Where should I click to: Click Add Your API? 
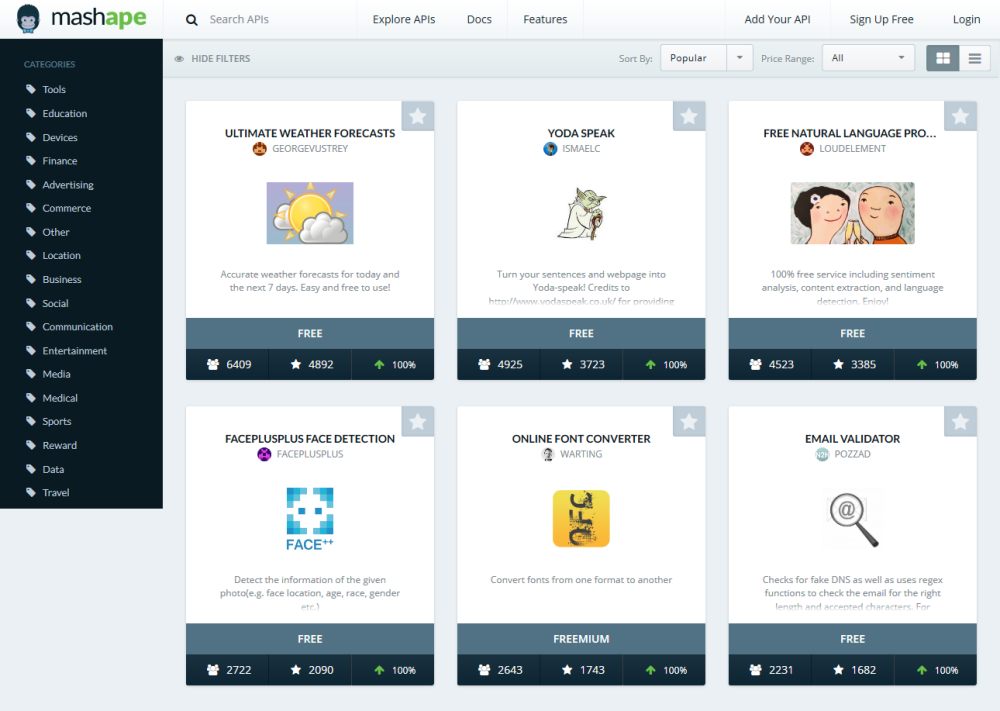tap(777, 19)
